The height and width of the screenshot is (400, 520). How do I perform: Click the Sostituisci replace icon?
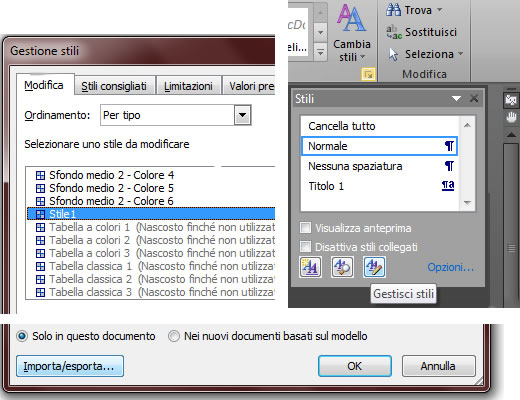tap(394, 32)
